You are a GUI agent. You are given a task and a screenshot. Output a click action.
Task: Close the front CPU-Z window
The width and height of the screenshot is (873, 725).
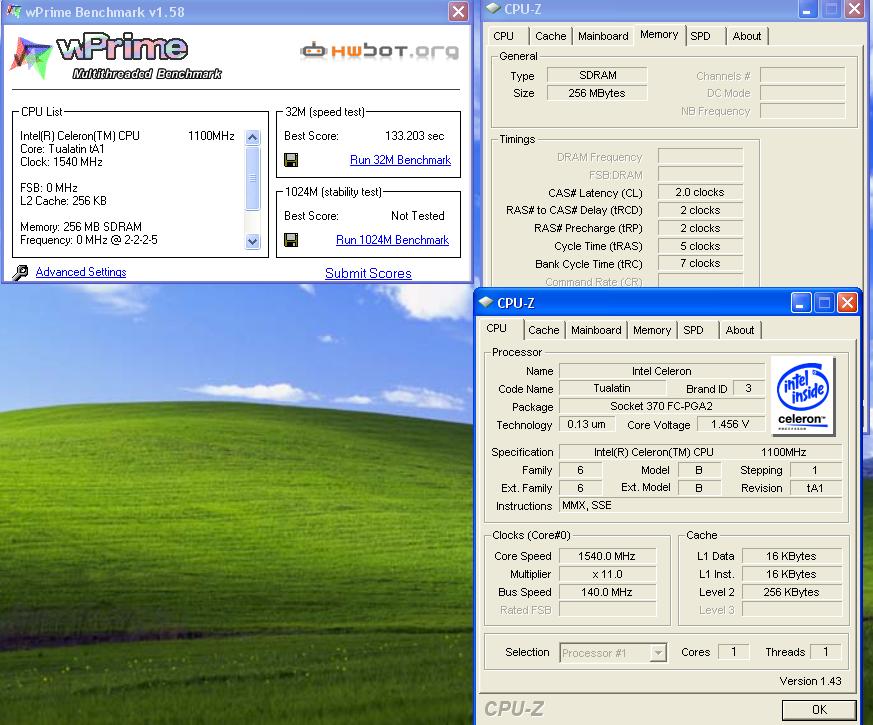click(x=847, y=302)
